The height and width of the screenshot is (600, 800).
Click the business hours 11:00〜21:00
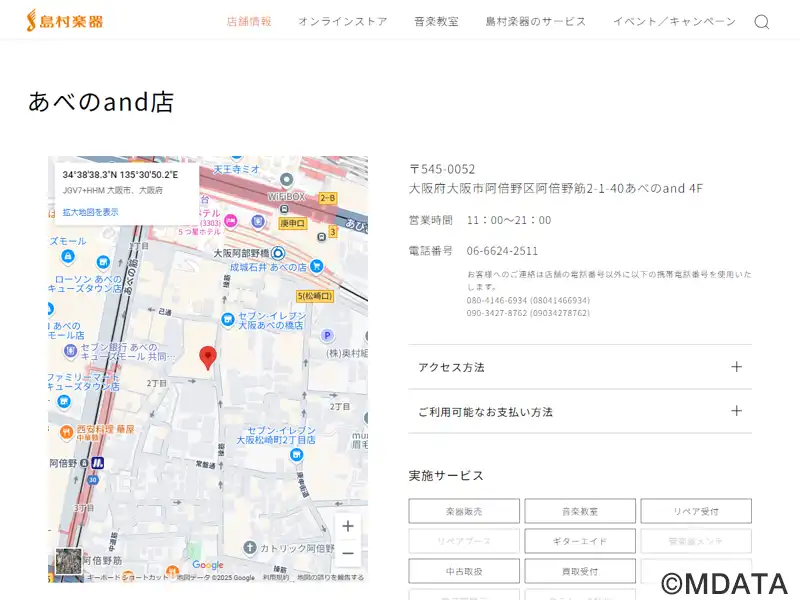click(x=509, y=220)
